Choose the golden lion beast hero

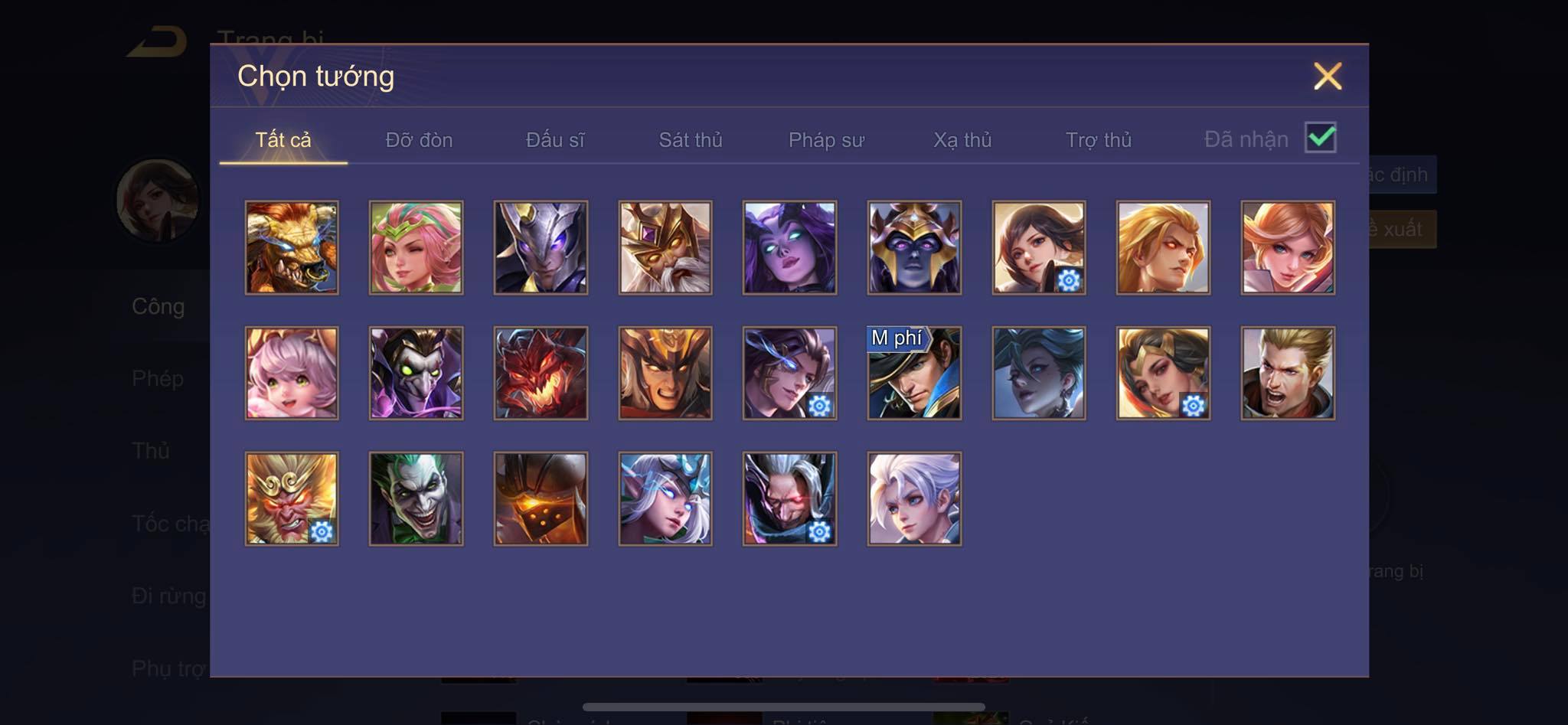tap(292, 247)
